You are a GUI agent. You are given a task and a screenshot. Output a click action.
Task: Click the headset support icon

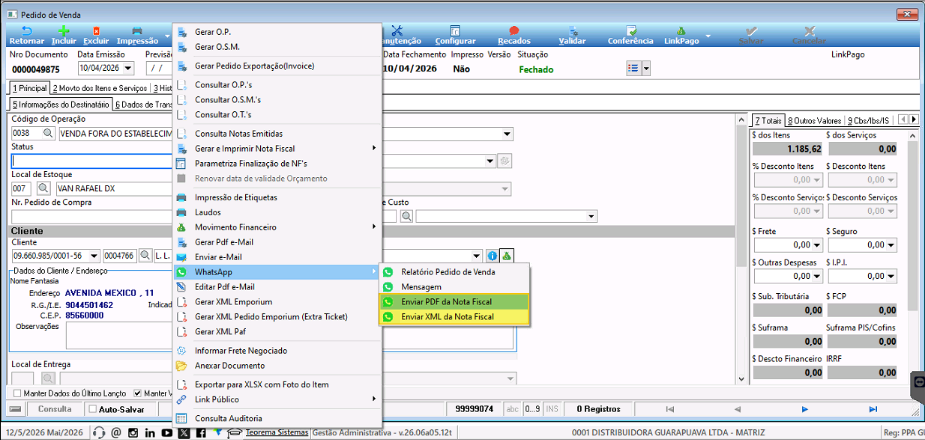click(99, 433)
